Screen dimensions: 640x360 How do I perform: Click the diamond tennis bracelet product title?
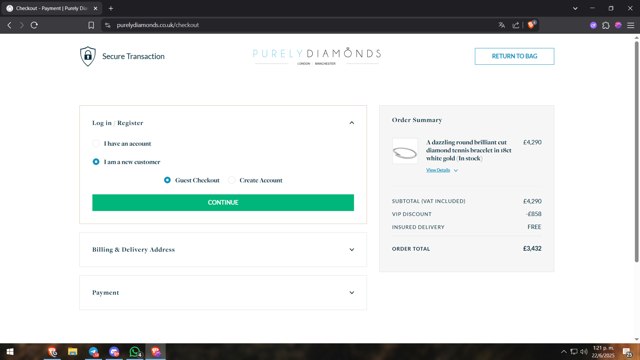(469, 150)
